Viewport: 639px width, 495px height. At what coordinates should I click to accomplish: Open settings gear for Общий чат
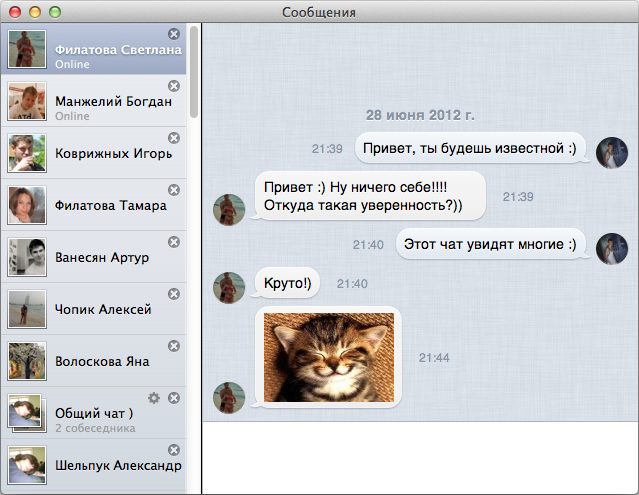(x=154, y=398)
